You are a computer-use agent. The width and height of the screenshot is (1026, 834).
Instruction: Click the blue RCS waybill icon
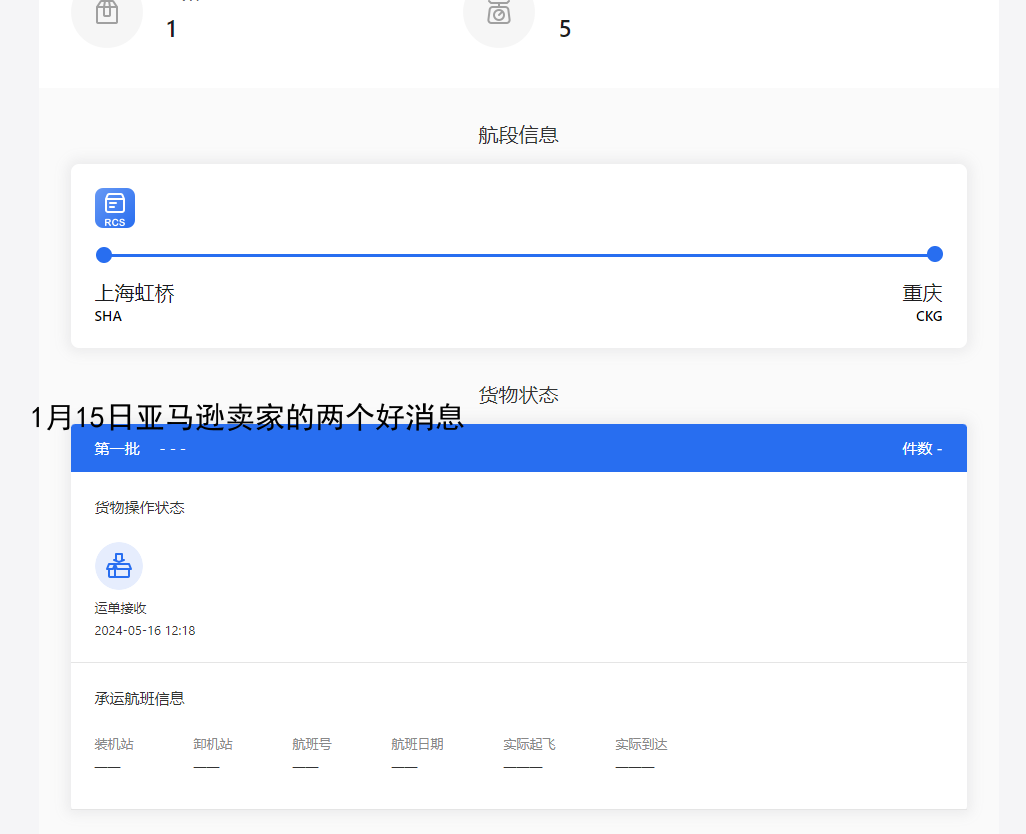(115, 208)
